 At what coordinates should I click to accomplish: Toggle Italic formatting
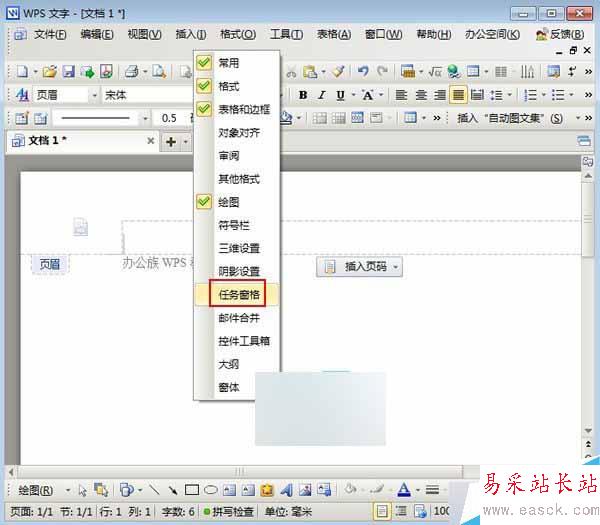[322, 95]
